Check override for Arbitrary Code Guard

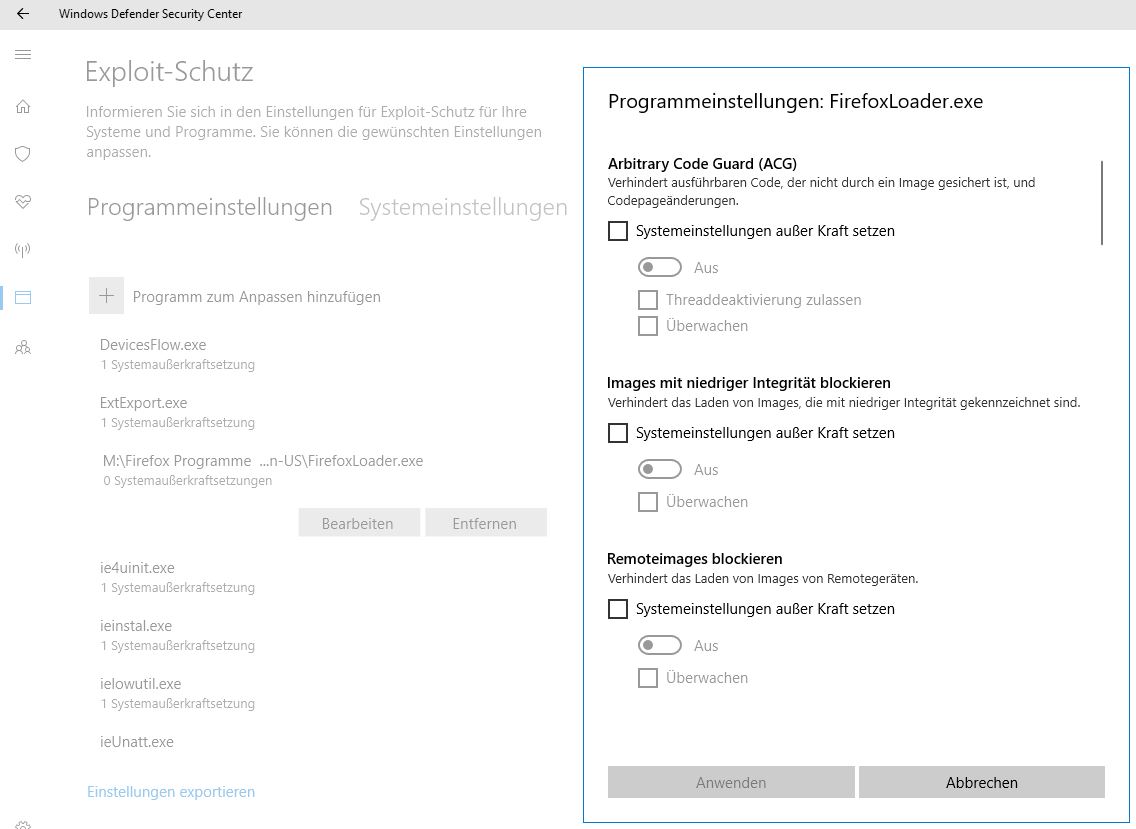[x=618, y=231]
